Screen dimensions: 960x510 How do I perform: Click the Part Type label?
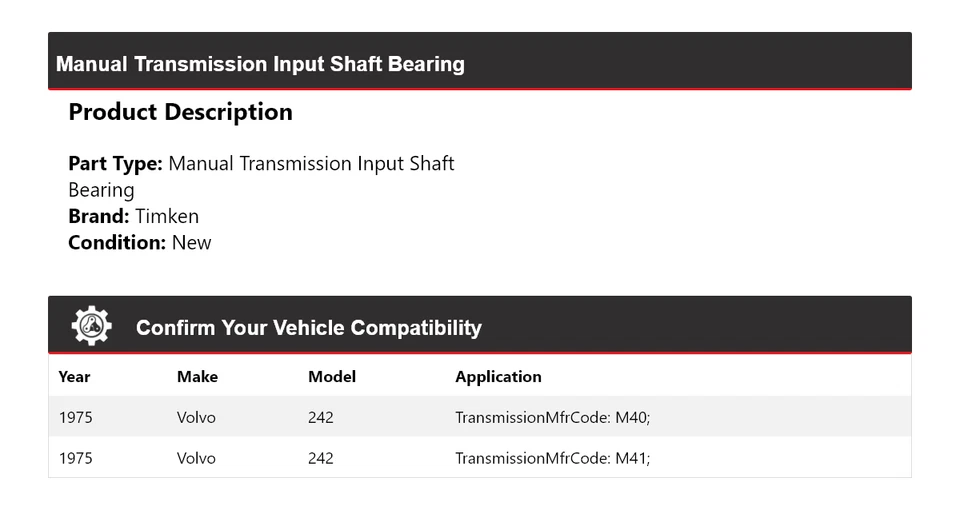coord(115,163)
